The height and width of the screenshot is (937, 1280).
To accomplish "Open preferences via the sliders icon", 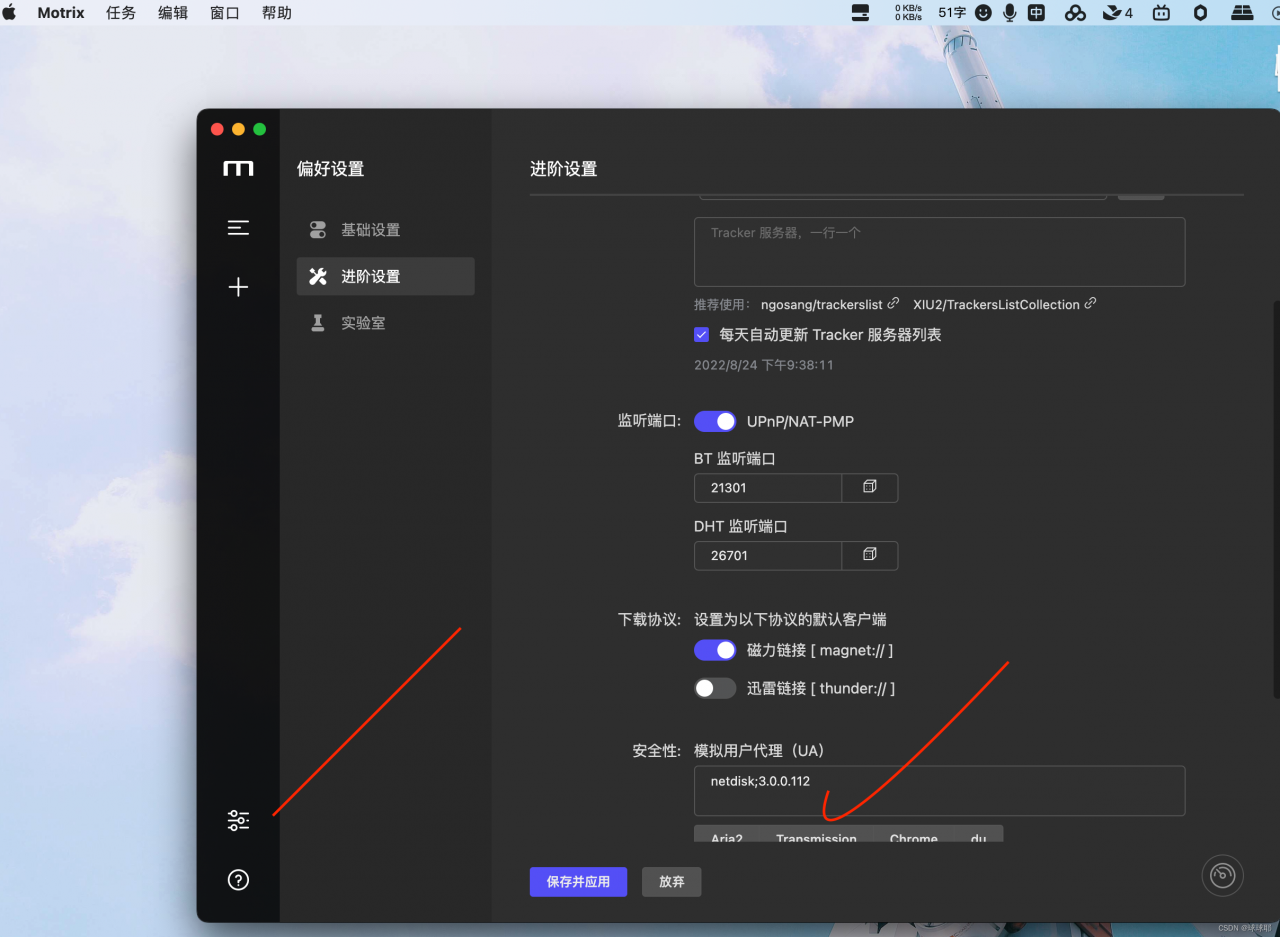I will click(x=238, y=821).
